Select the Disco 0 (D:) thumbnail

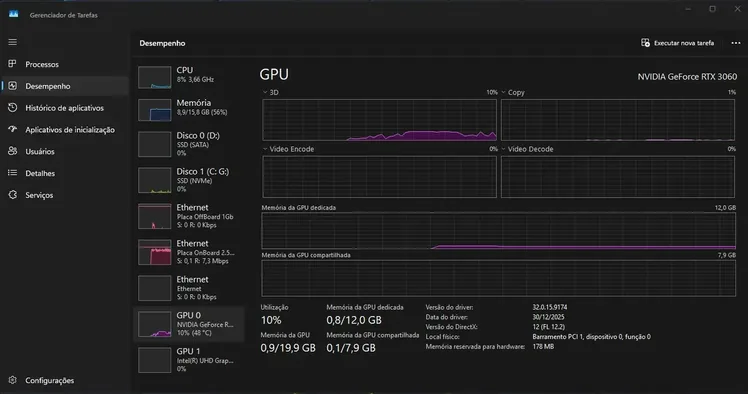click(x=155, y=144)
